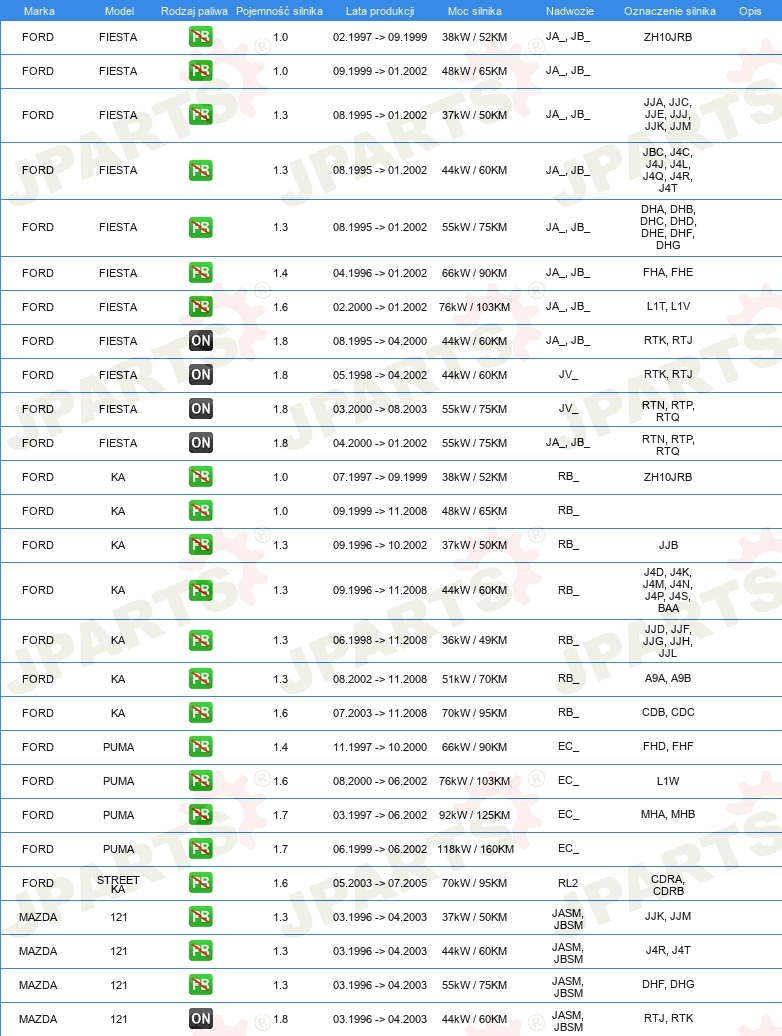Click the diesel ON icon in the Fiesta 04.2000 -> 01.2002 row
Viewport: 782px width, 1036px height.
201,443
